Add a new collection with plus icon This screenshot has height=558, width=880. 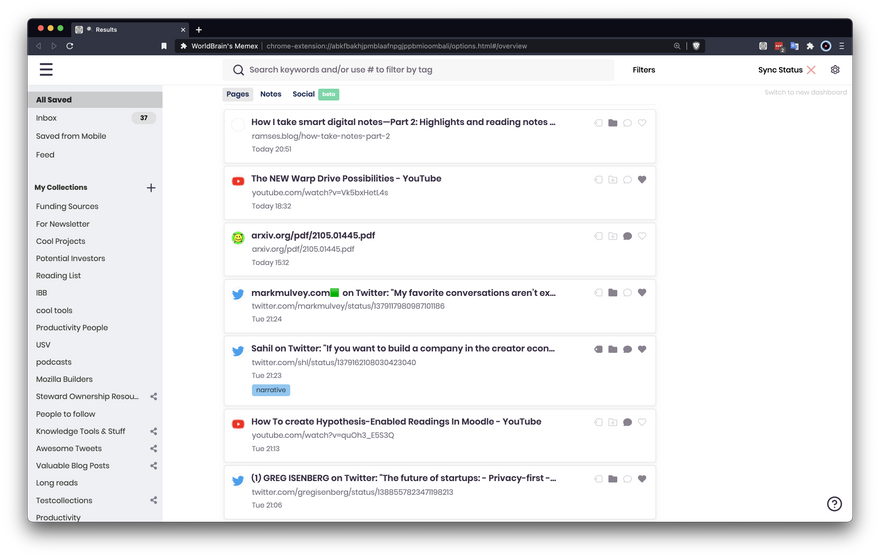pos(151,188)
